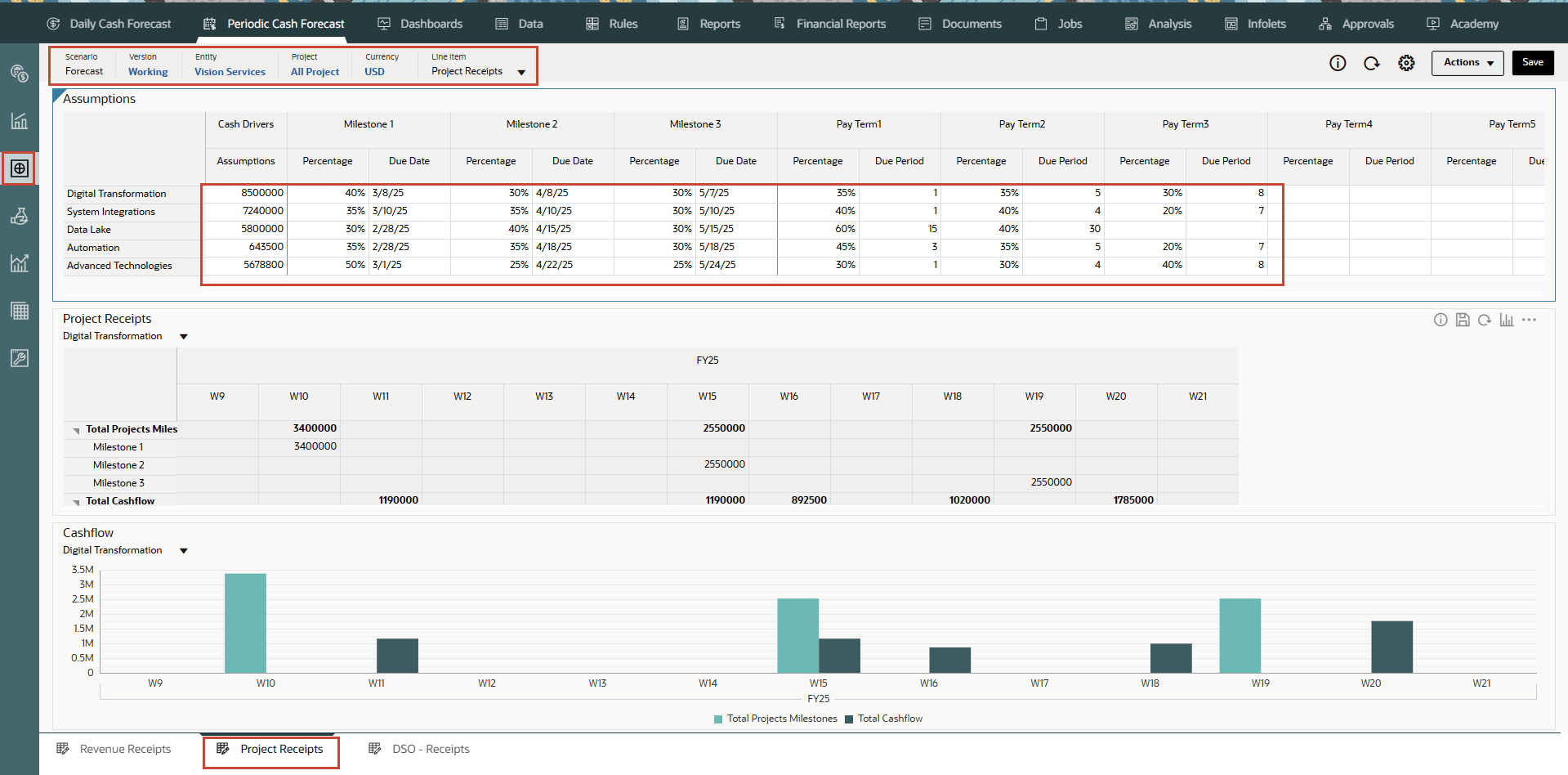Viewport: 1568px width, 775px height.
Task: Expand the Line Item Project Receipts dropdown
Action: 521,72
